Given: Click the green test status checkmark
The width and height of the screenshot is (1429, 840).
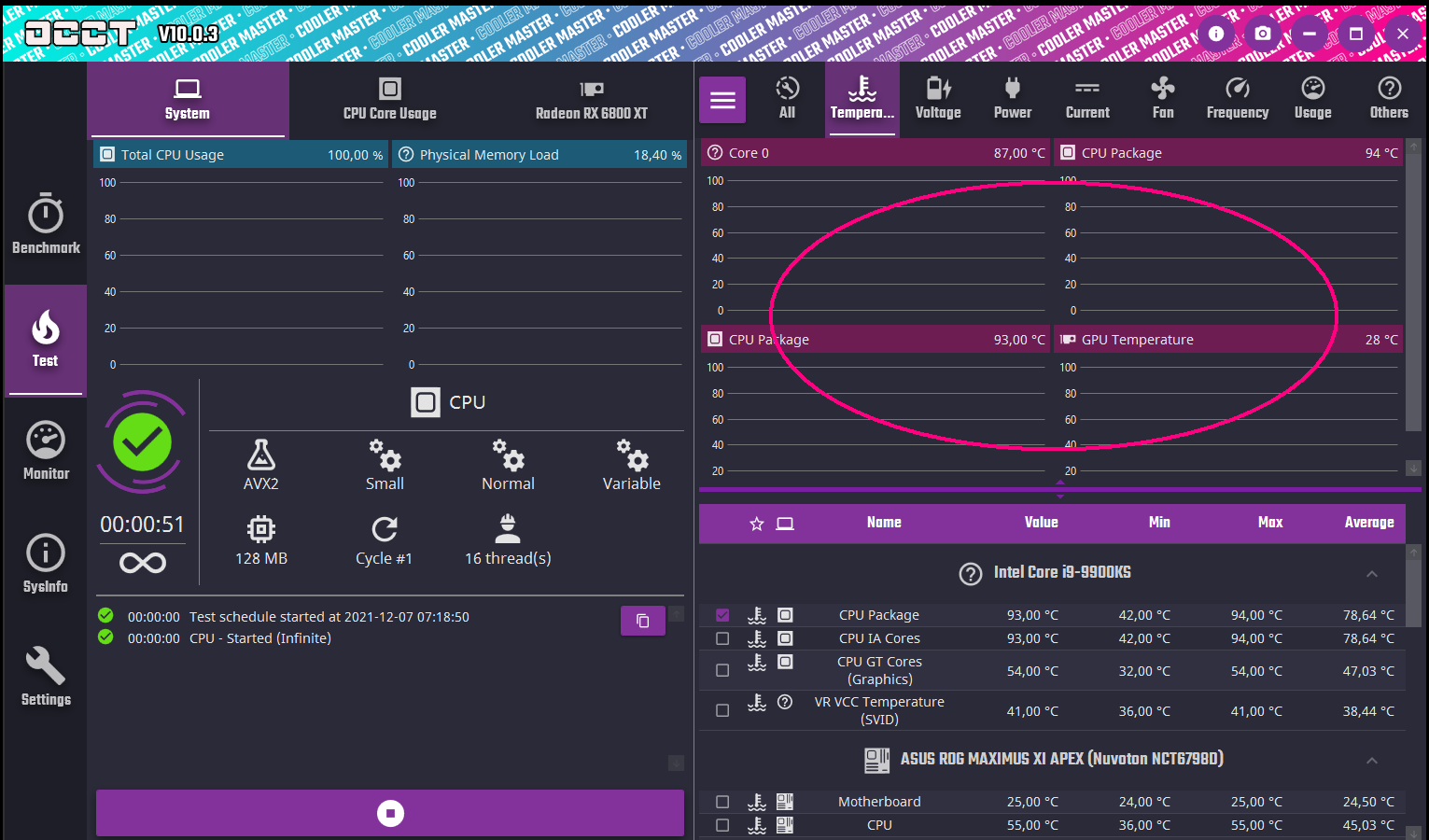Looking at the screenshot, I should (x=142, y=442).
